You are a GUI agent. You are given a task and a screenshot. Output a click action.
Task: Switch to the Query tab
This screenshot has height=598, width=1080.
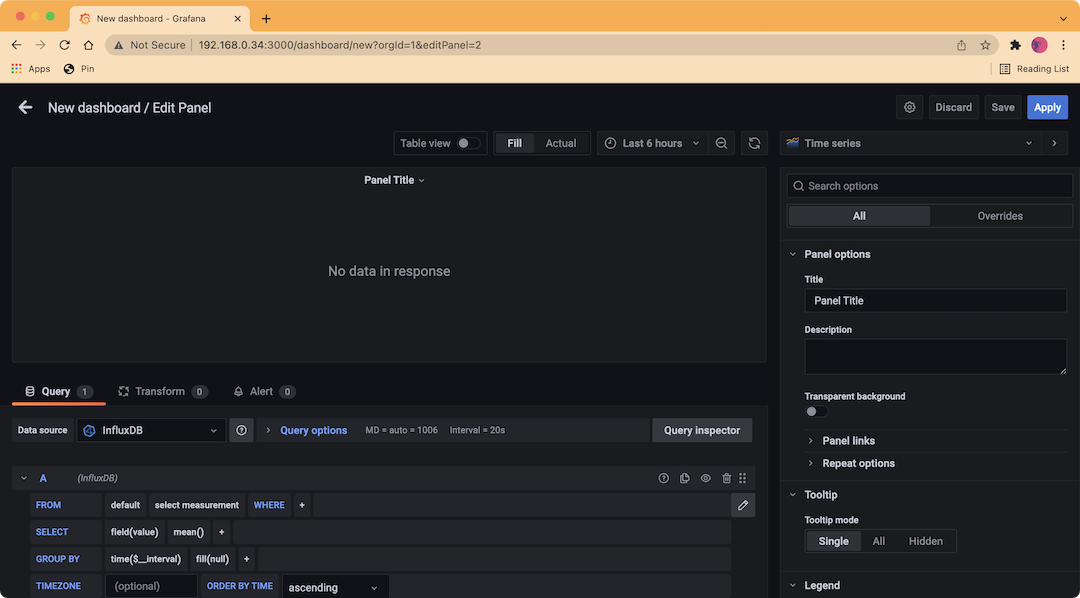pyautogui.click(x=59, y=391)
